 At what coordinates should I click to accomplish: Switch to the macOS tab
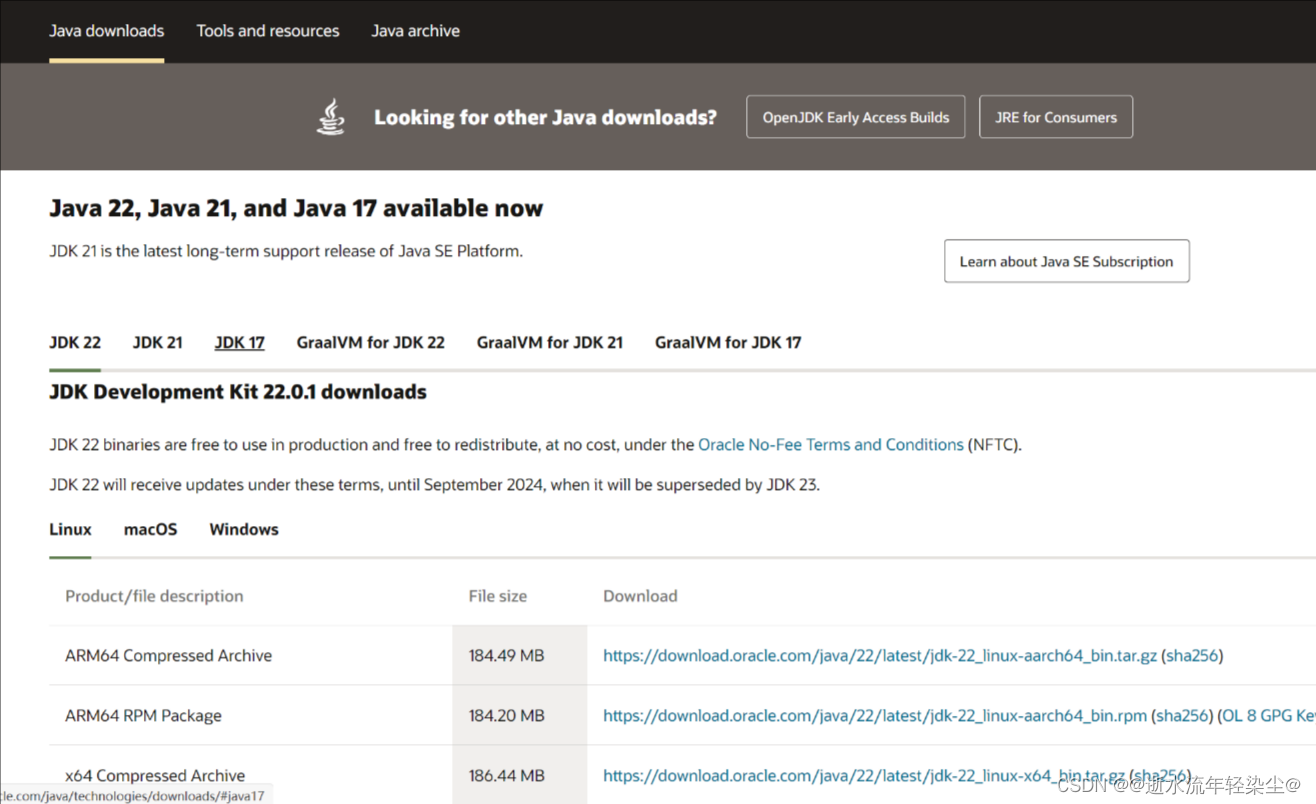point(150,529)
